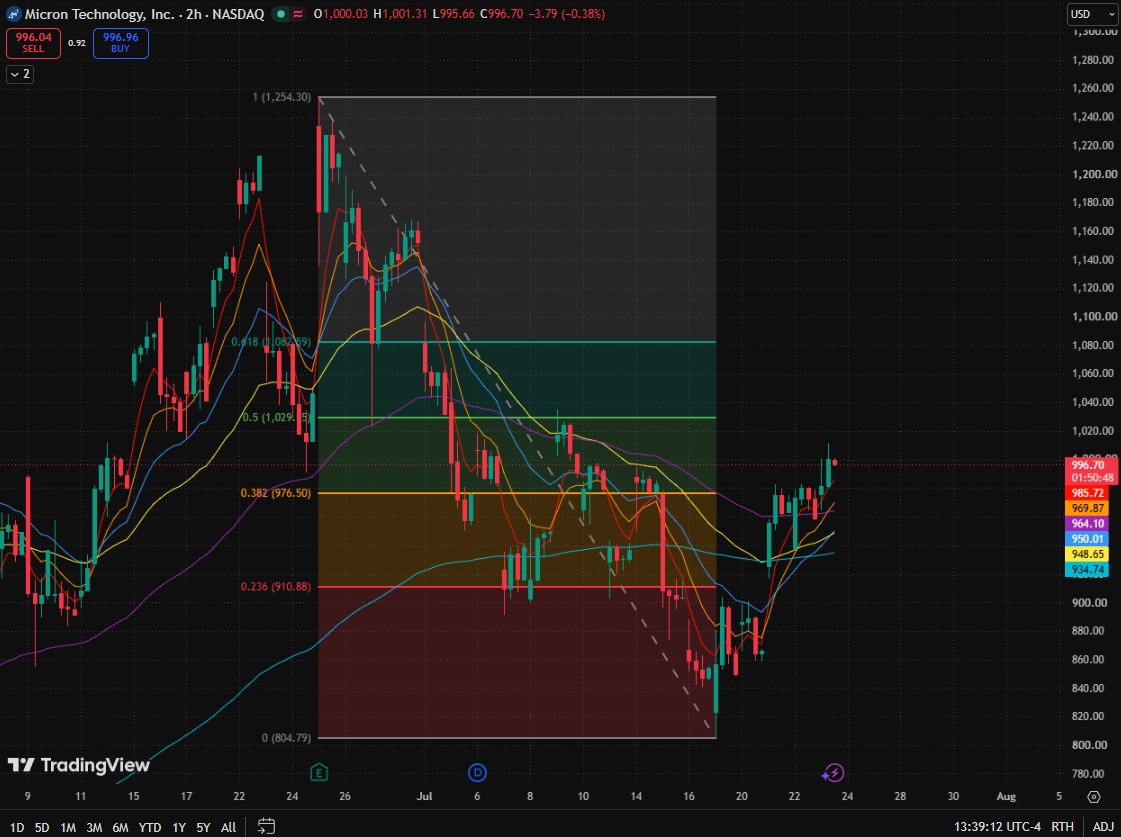
Task: Open chart scale settings gear icon
Action: [x=1093, y=796]
